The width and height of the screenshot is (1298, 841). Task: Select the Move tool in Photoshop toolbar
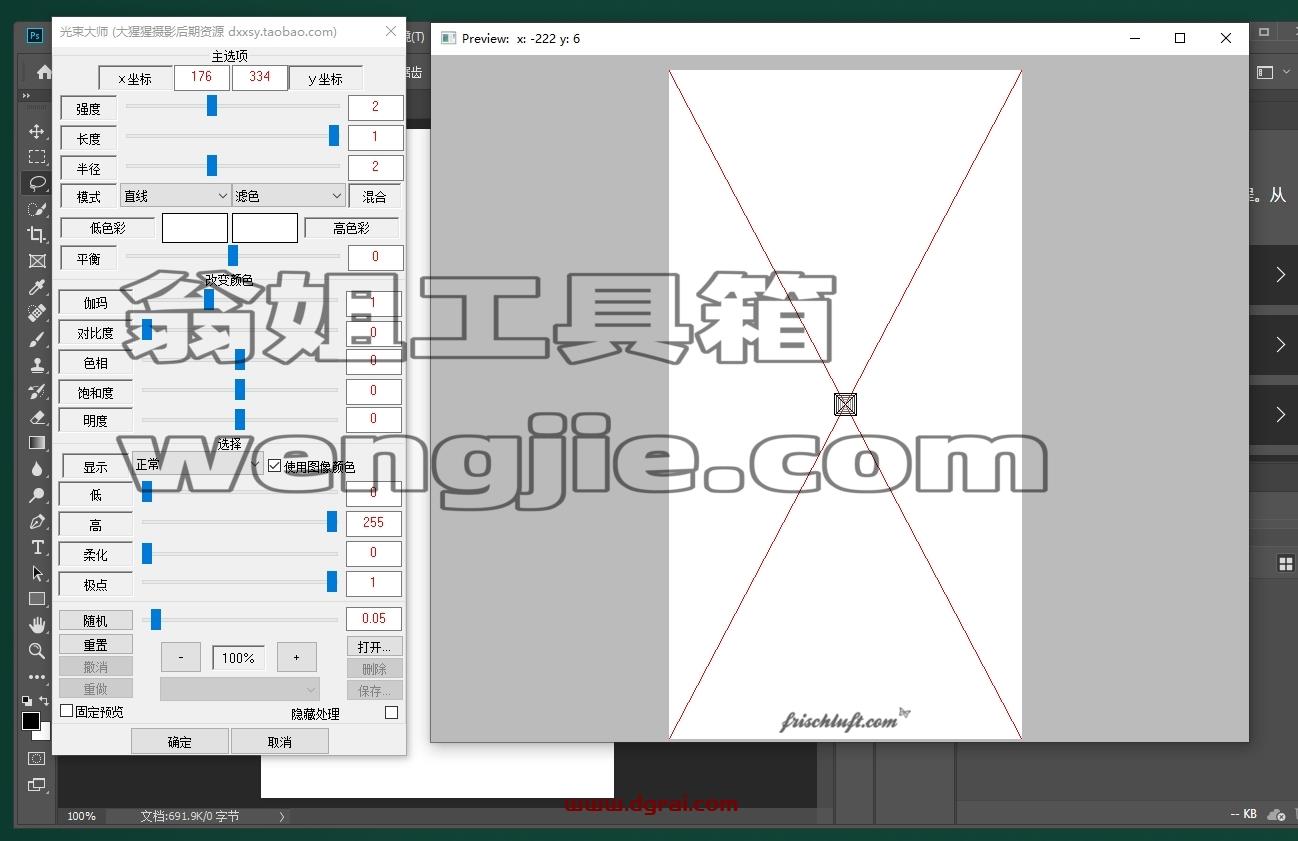pyautogui.click(x=37, y=131)
